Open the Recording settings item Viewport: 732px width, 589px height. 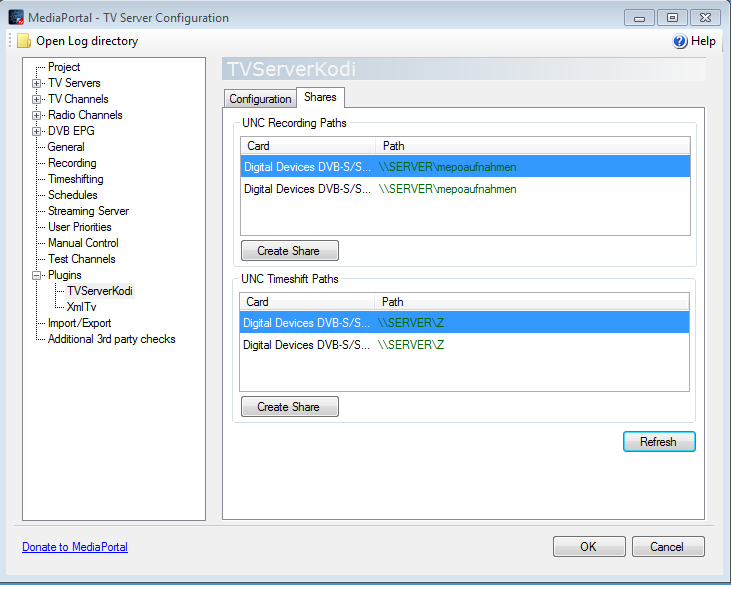pos(72,163)
